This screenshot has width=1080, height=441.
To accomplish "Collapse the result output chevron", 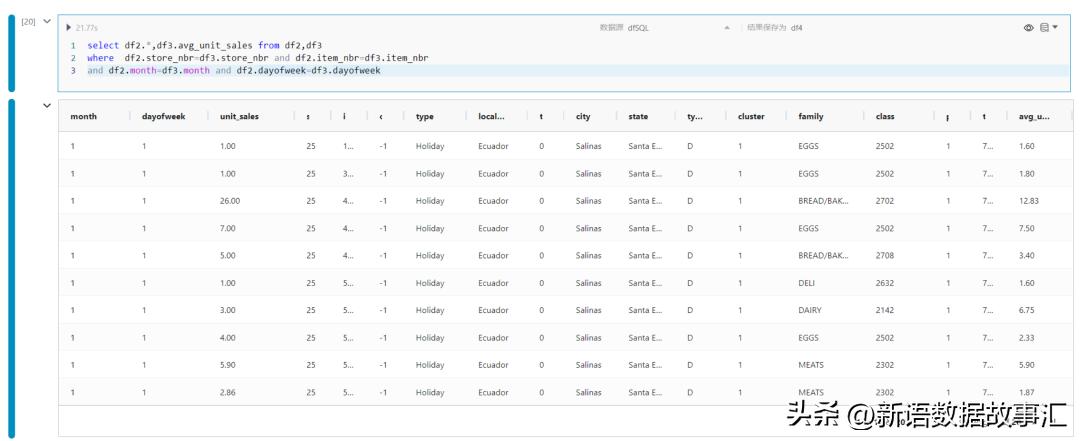I will 46,105.
